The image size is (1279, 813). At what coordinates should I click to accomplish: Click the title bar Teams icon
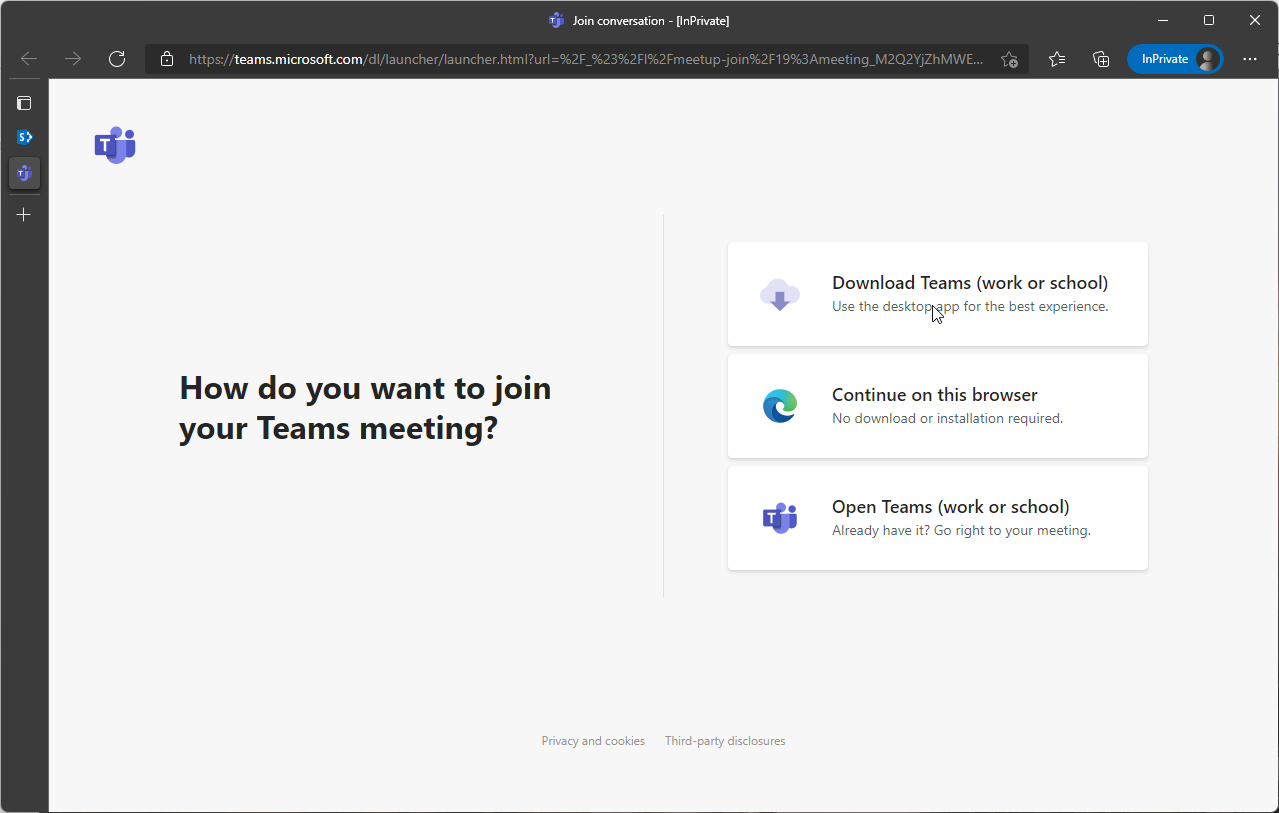[x=556, y=20]
